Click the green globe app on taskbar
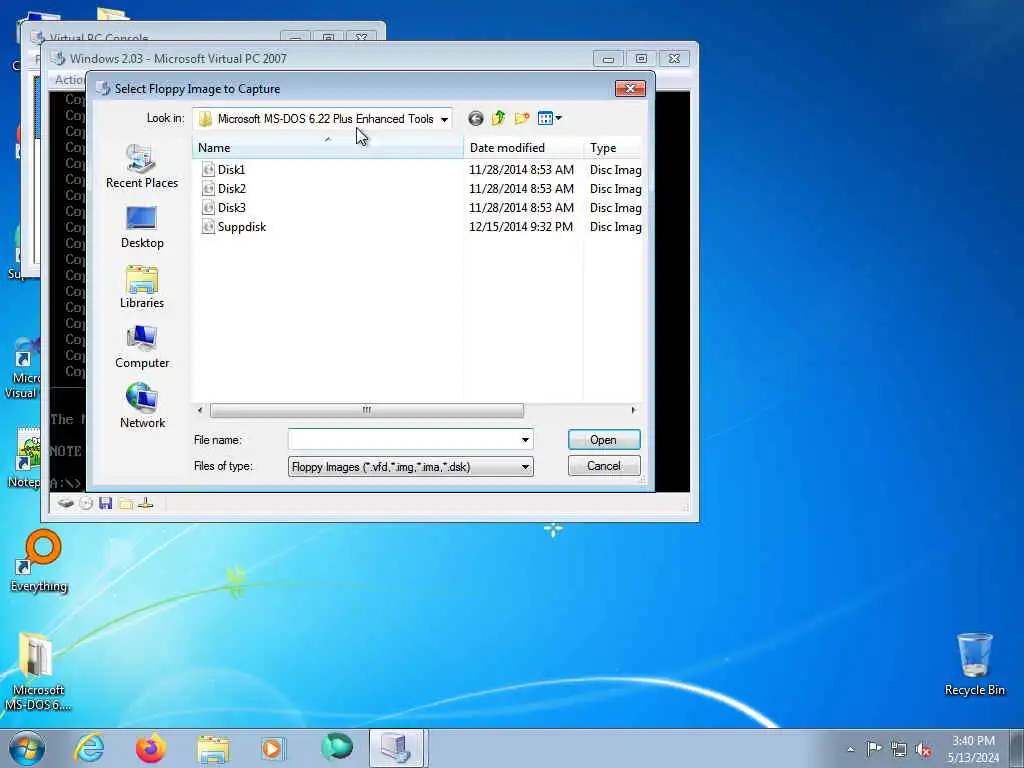The height and width of the screenshot is (768, 1024). (337, 748)
